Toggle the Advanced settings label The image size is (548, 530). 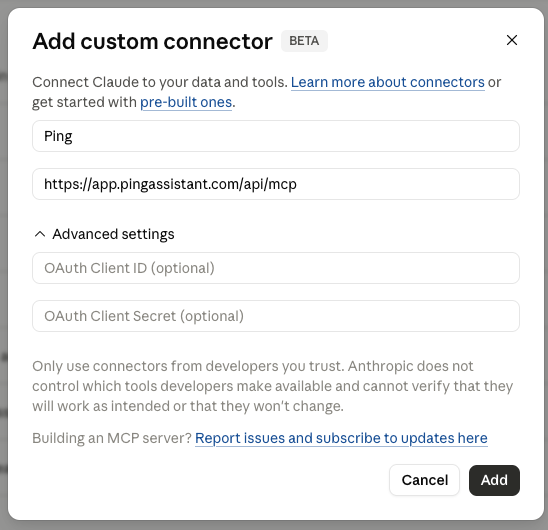pos(113,234)
